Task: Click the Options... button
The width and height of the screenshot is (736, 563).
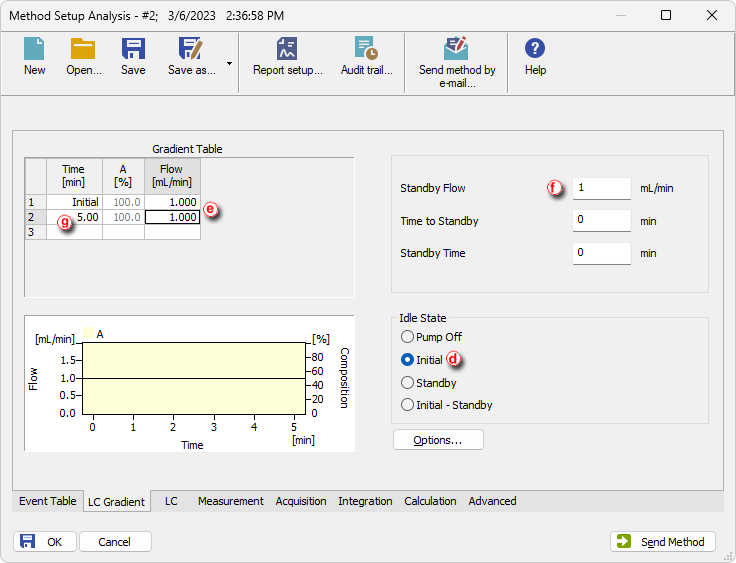Action: pyautogui.click(x=438, y=440)
